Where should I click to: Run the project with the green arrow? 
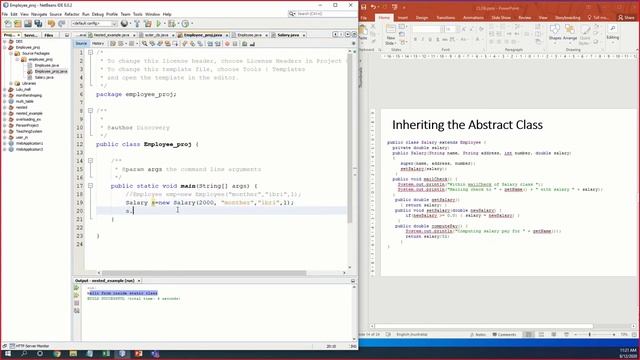159,24
